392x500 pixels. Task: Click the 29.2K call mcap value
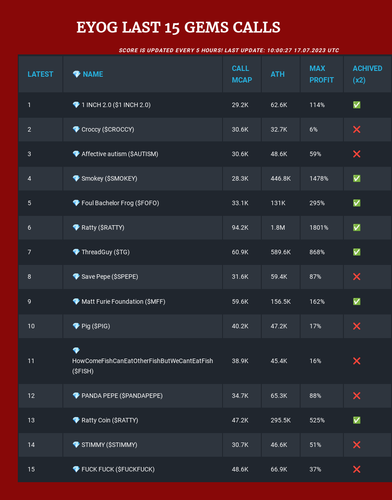tap(240, 105)
